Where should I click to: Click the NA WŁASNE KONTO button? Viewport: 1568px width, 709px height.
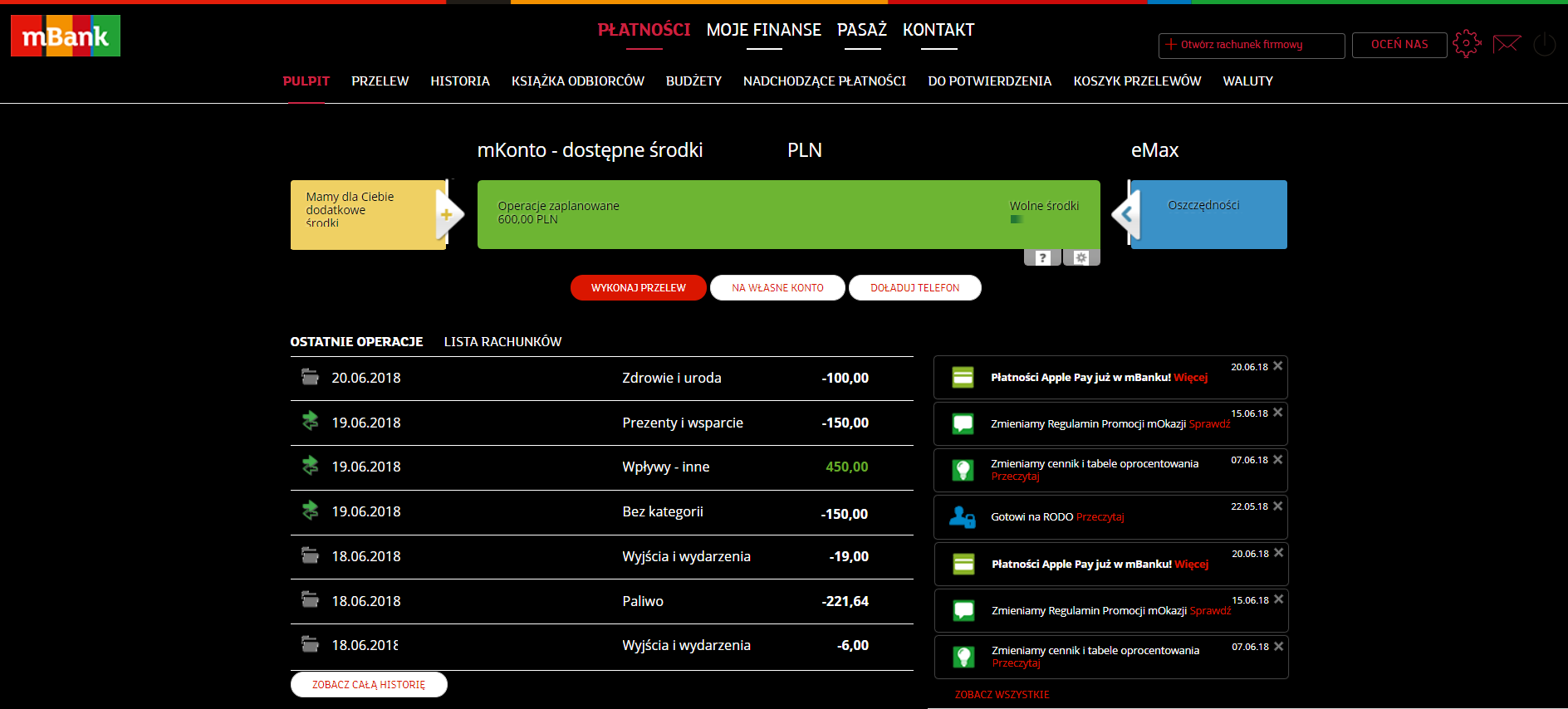coord(777,288)
